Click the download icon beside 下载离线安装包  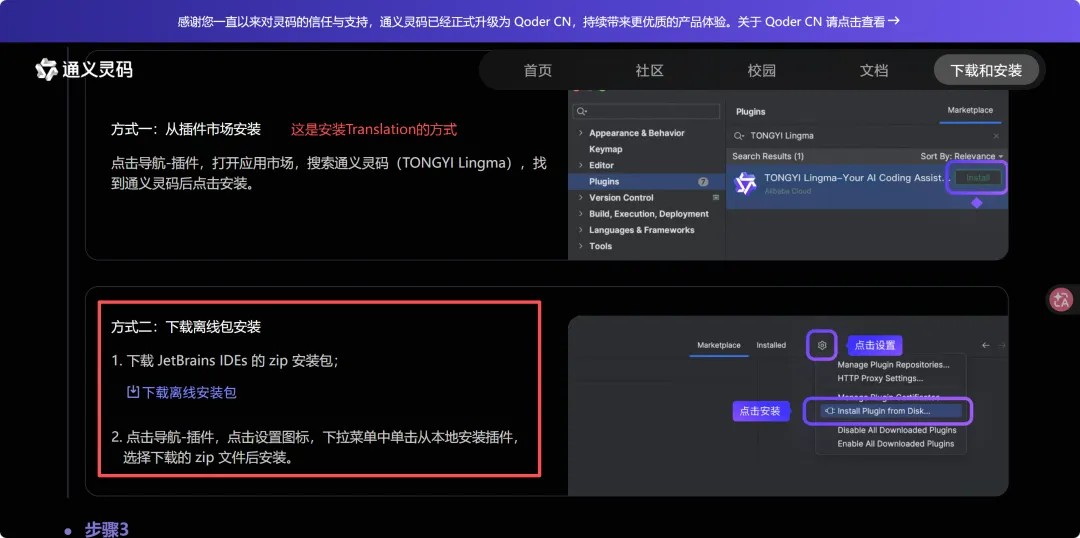tap(133, 392)
